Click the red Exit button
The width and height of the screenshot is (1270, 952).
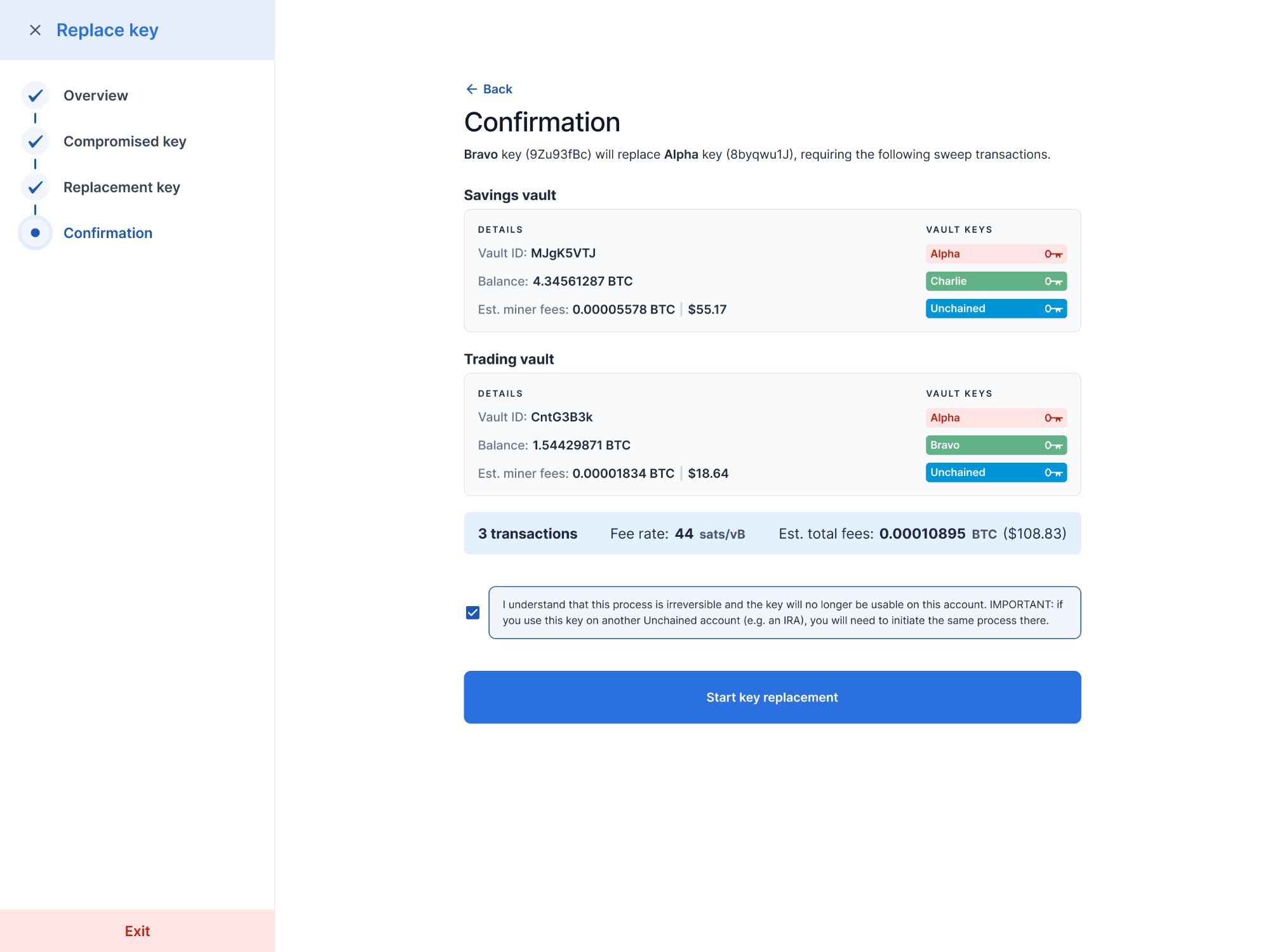(137, 930)
